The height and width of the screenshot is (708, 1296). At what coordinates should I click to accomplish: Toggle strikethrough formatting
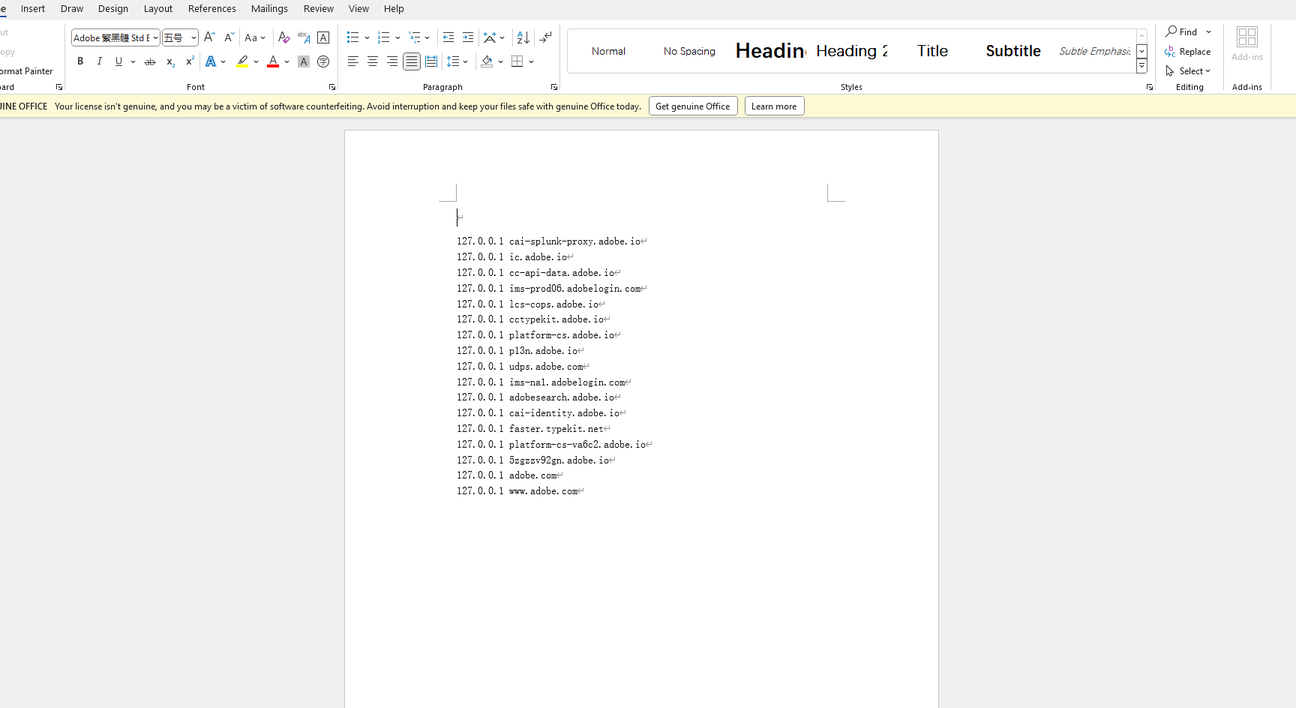[x=150, y=62]
